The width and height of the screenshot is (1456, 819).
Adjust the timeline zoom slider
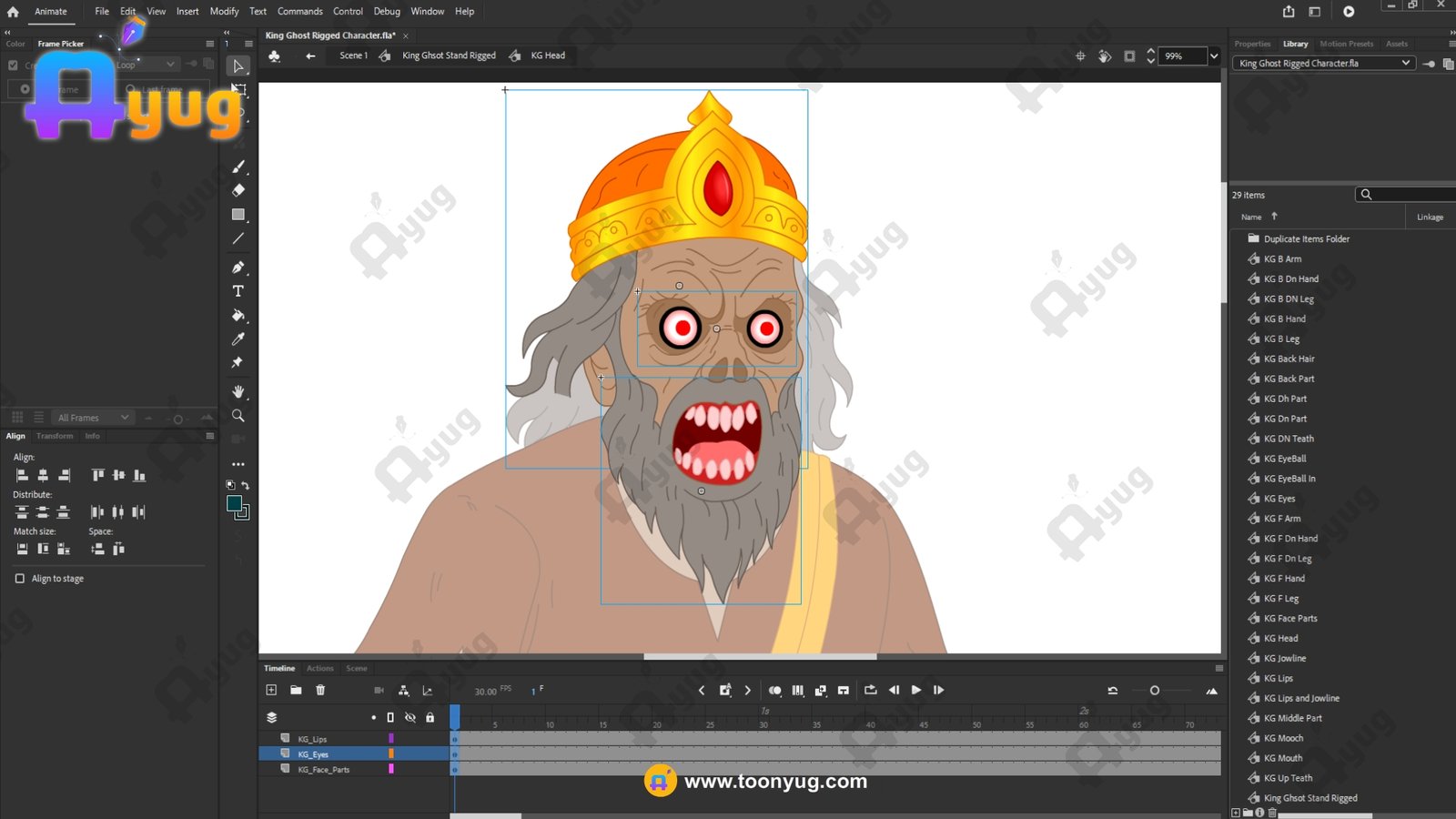pyautogui.click(x=1155, y=691)
